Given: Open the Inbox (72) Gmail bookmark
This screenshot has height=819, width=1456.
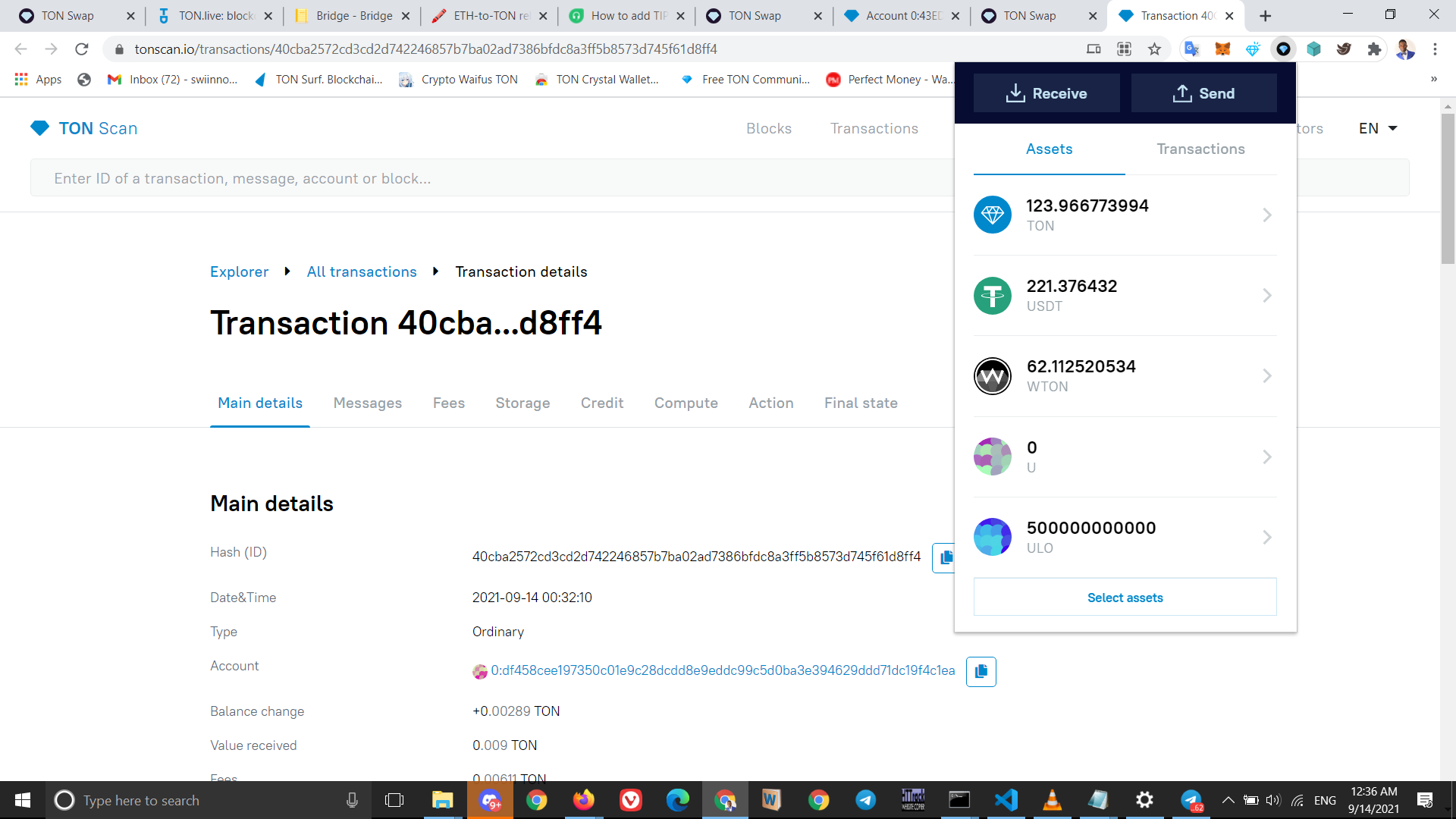Looking at the screenshot, I should coord(173,79).
